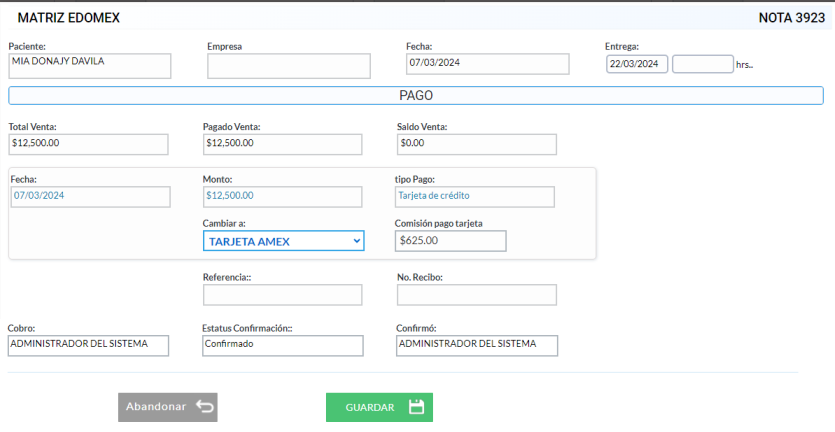The height and width of the screenshot is (432, 835).
Task: Click the Paciente field MIA DONAJY DAVILA
Action: click(89, 66)
